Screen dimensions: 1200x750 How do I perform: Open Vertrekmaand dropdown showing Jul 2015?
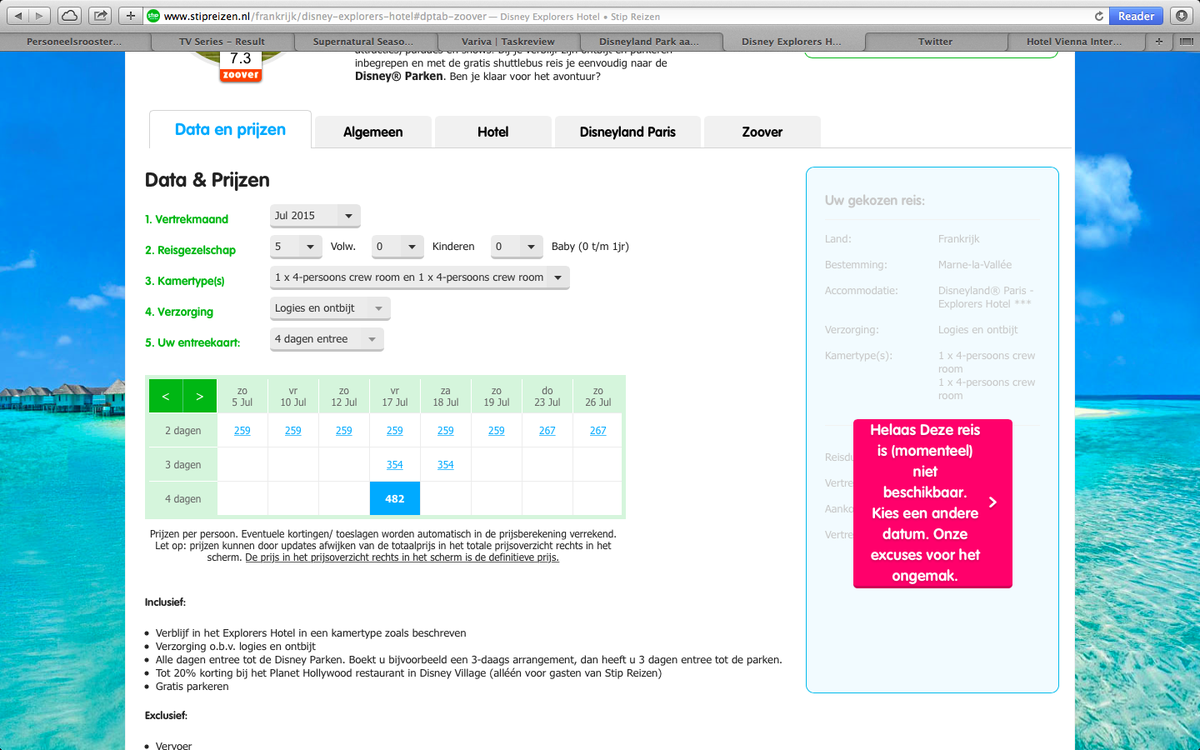315,216
